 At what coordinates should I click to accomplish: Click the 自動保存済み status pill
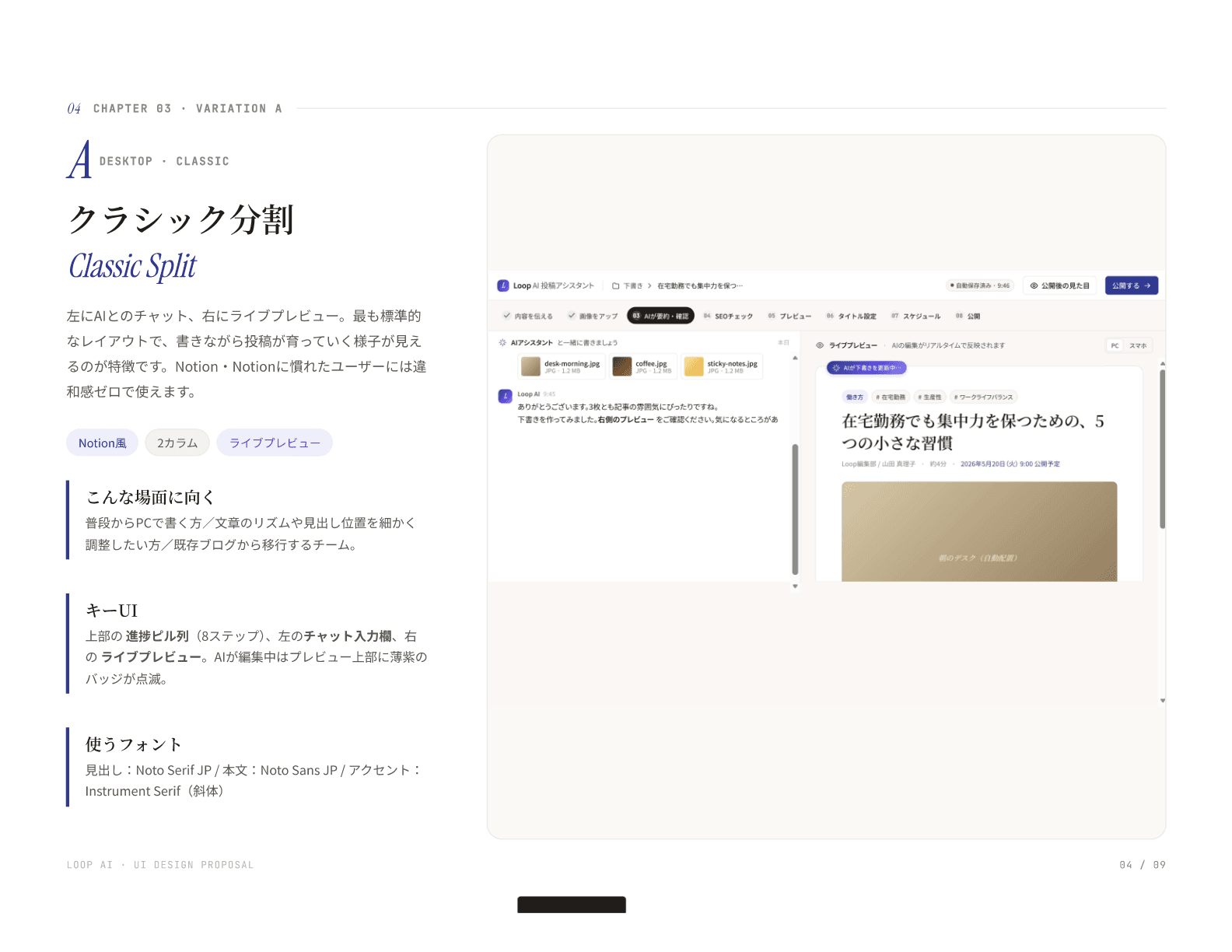point(980,285)
